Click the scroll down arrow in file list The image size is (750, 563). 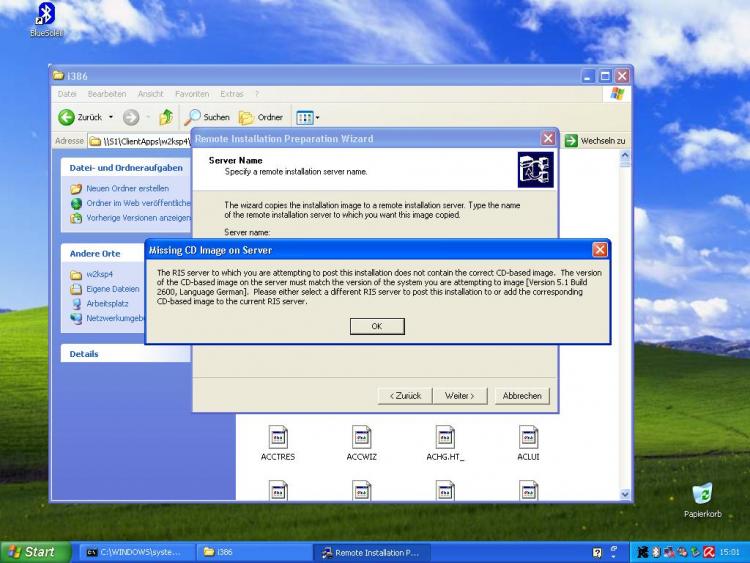(x=625, y=494)
